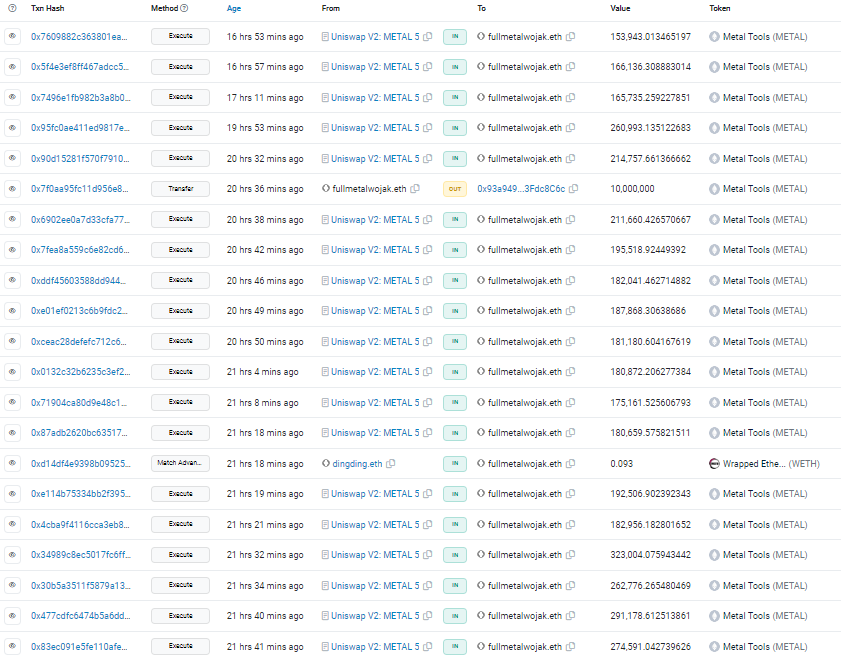Screen dimensions: 841x657
Task: Open quick view eye for transaction 0x83ec091e5fe110afe
Action: coord(12,646)
